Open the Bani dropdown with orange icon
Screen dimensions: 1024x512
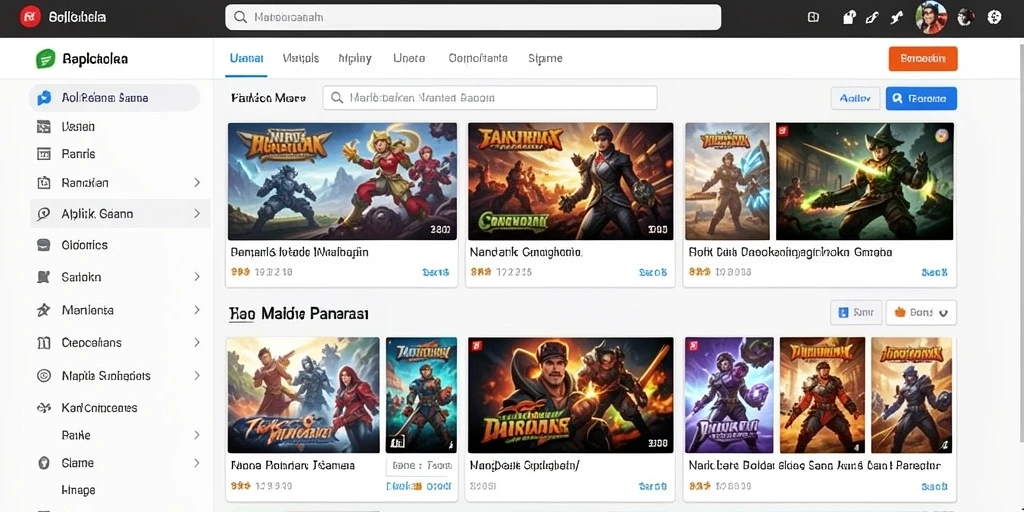pos(921,313)
